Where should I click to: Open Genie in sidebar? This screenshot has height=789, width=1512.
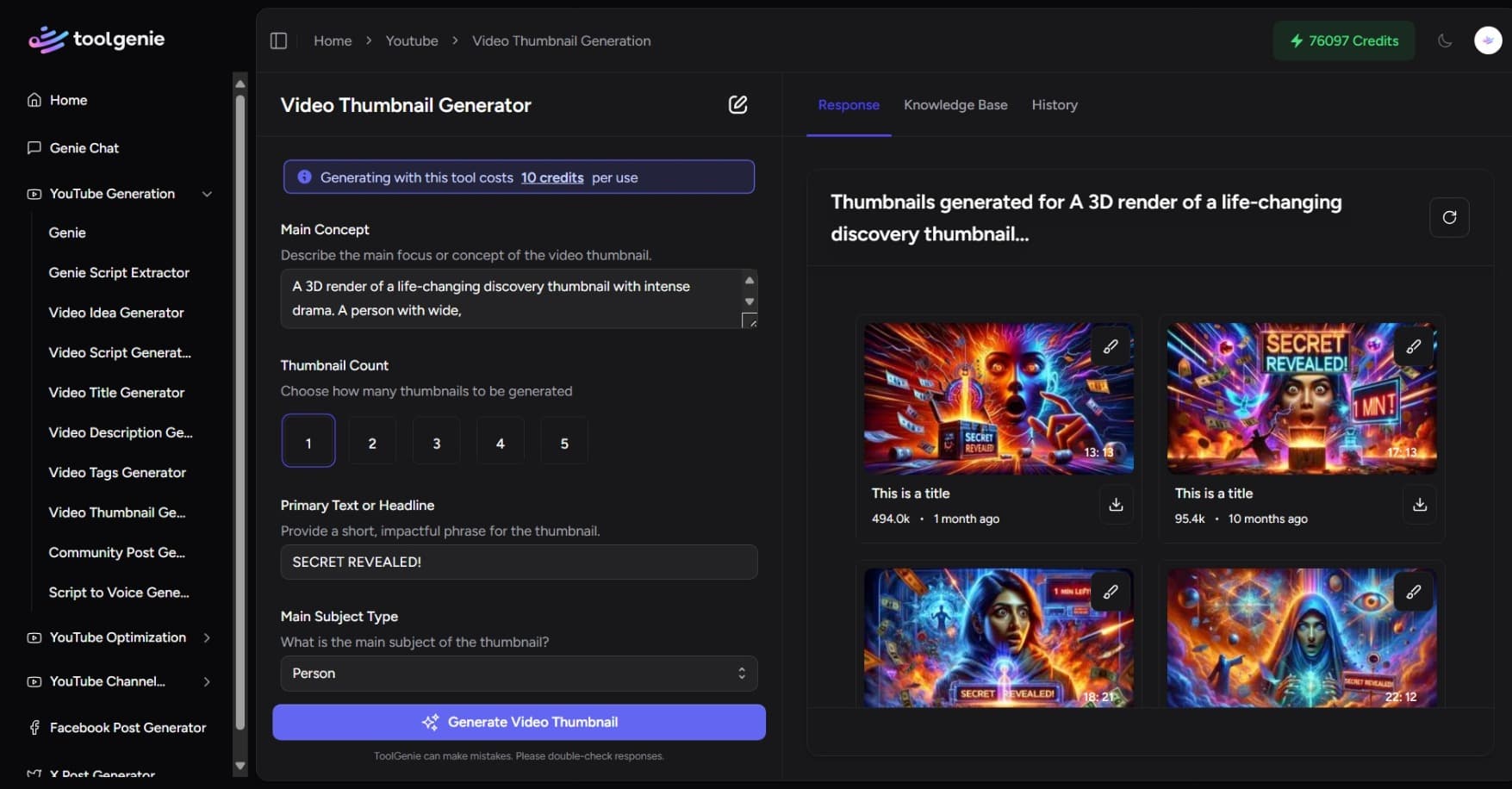point(67,233)
